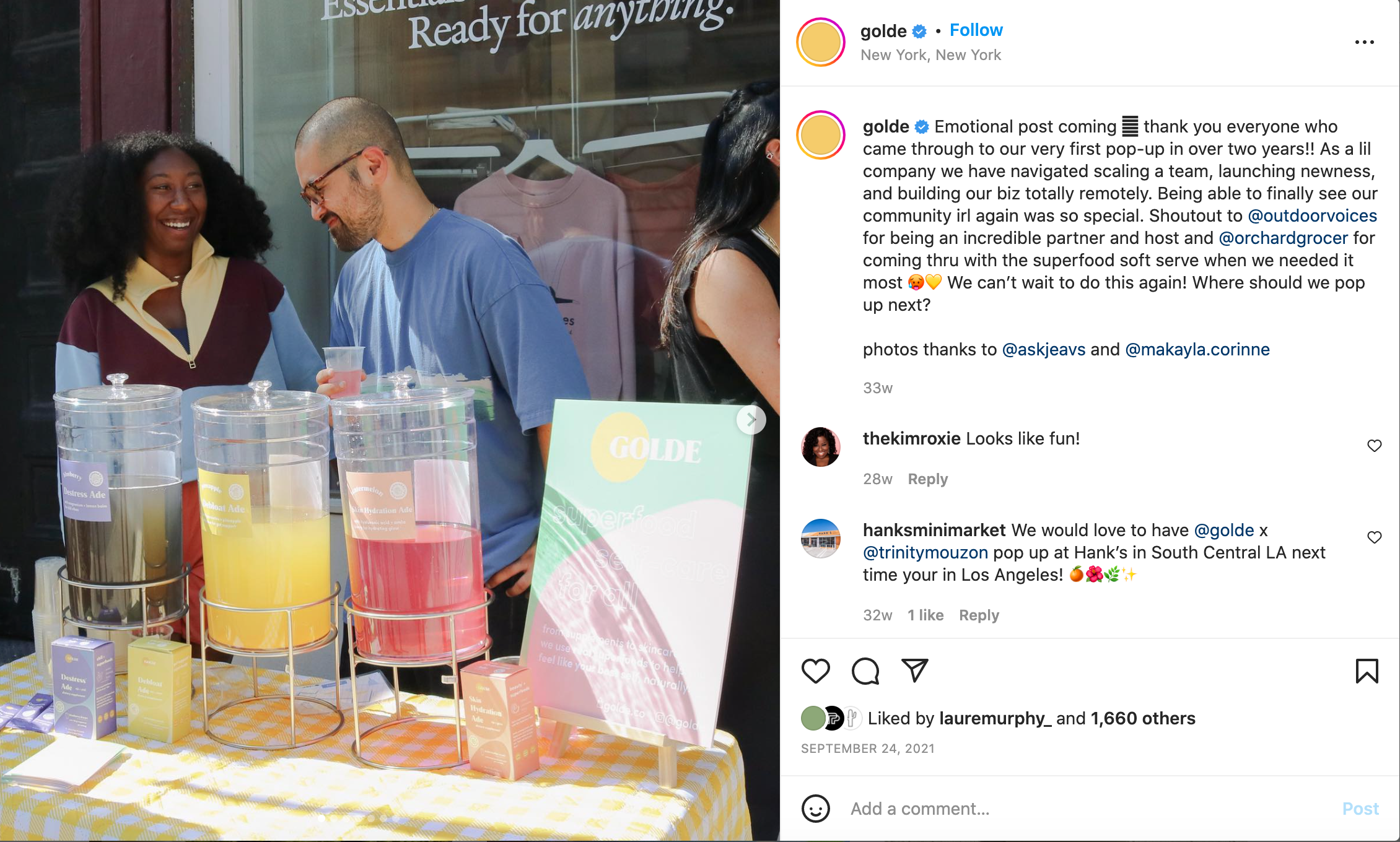Advance to the next photo in carousel

click(x=751, y=420)
